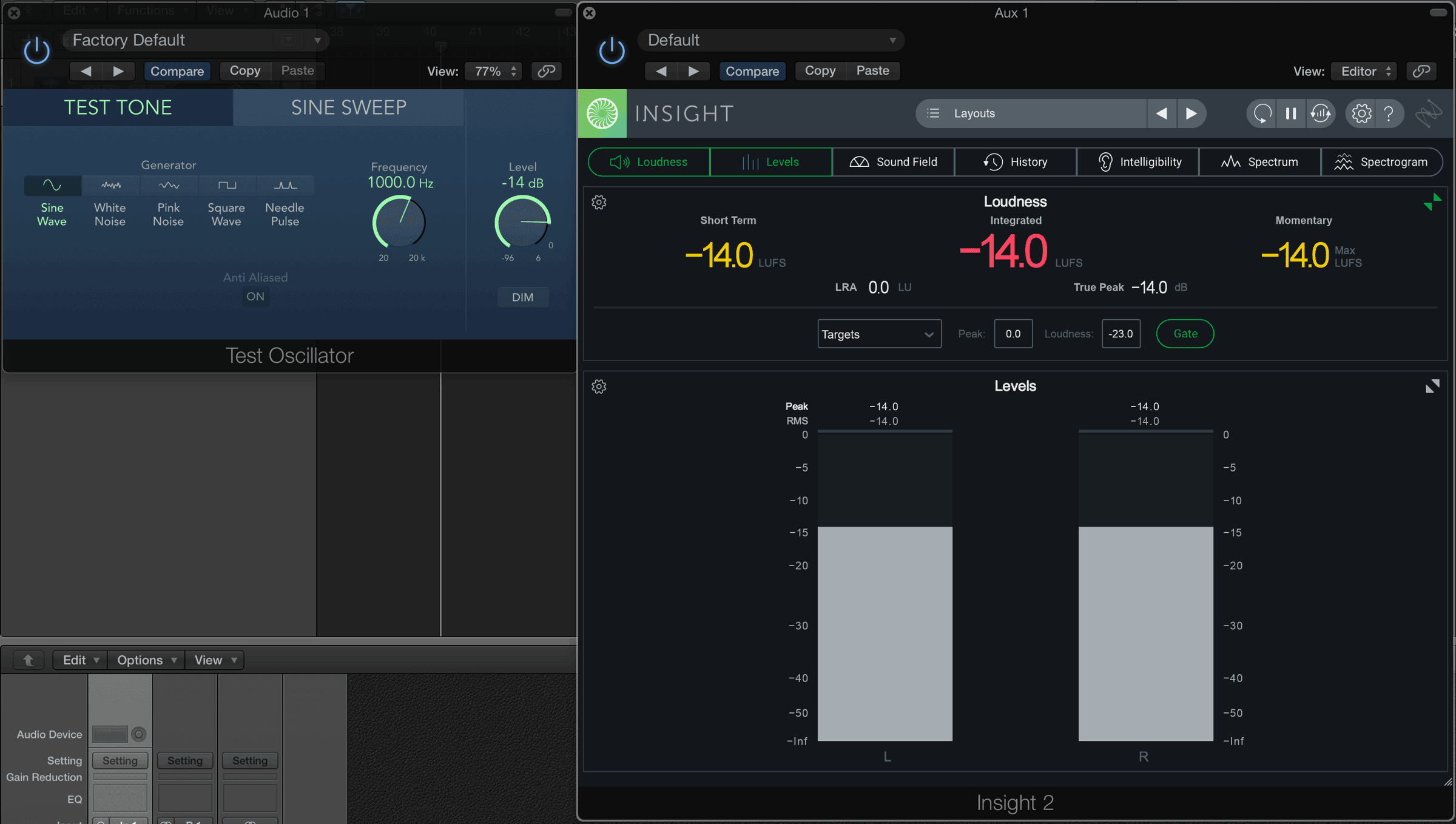
Task: Click the loudness reset meter icon
Action: [1321, 113]
